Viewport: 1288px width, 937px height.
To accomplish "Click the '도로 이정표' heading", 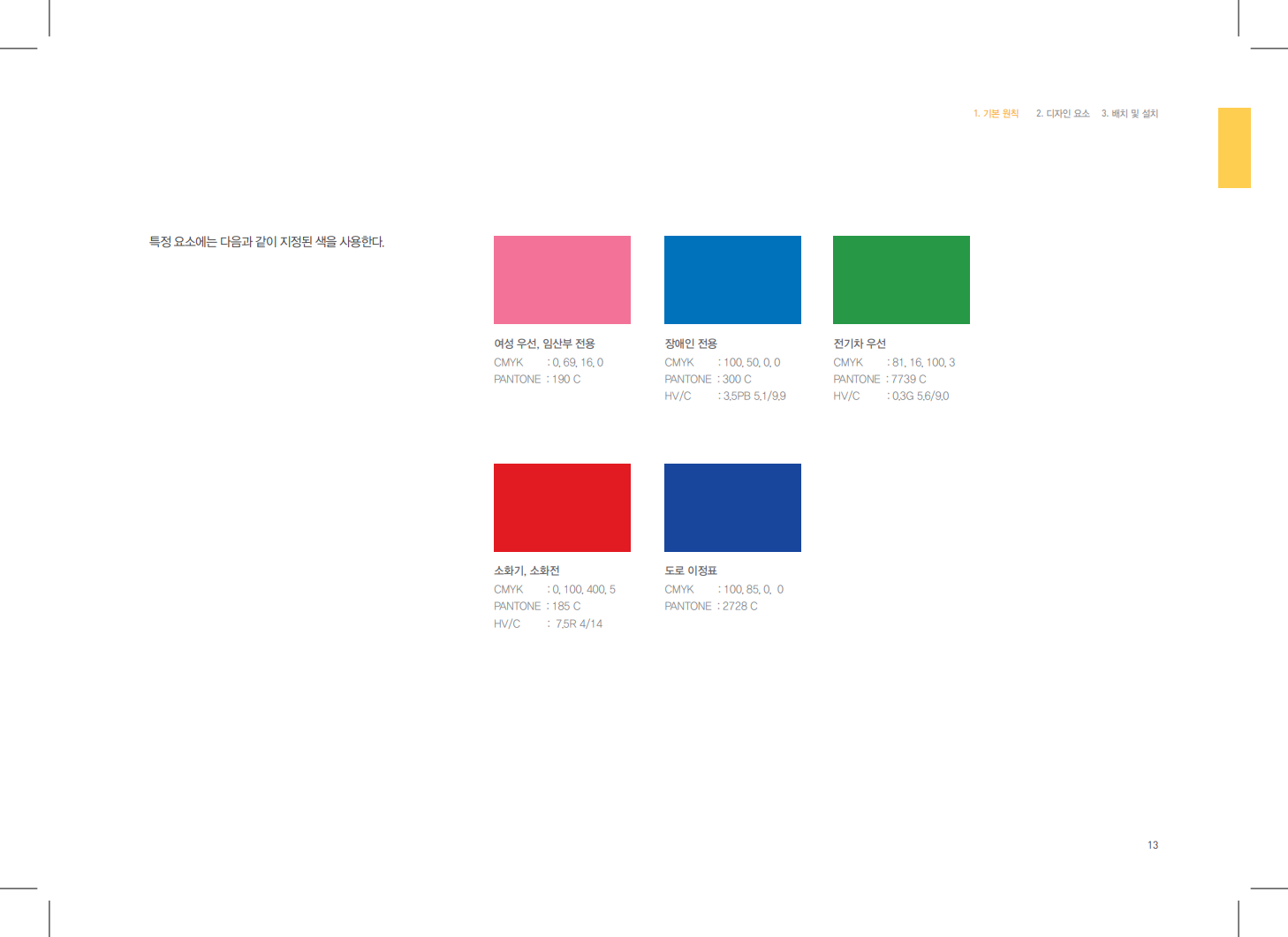I will coord(691,571).
